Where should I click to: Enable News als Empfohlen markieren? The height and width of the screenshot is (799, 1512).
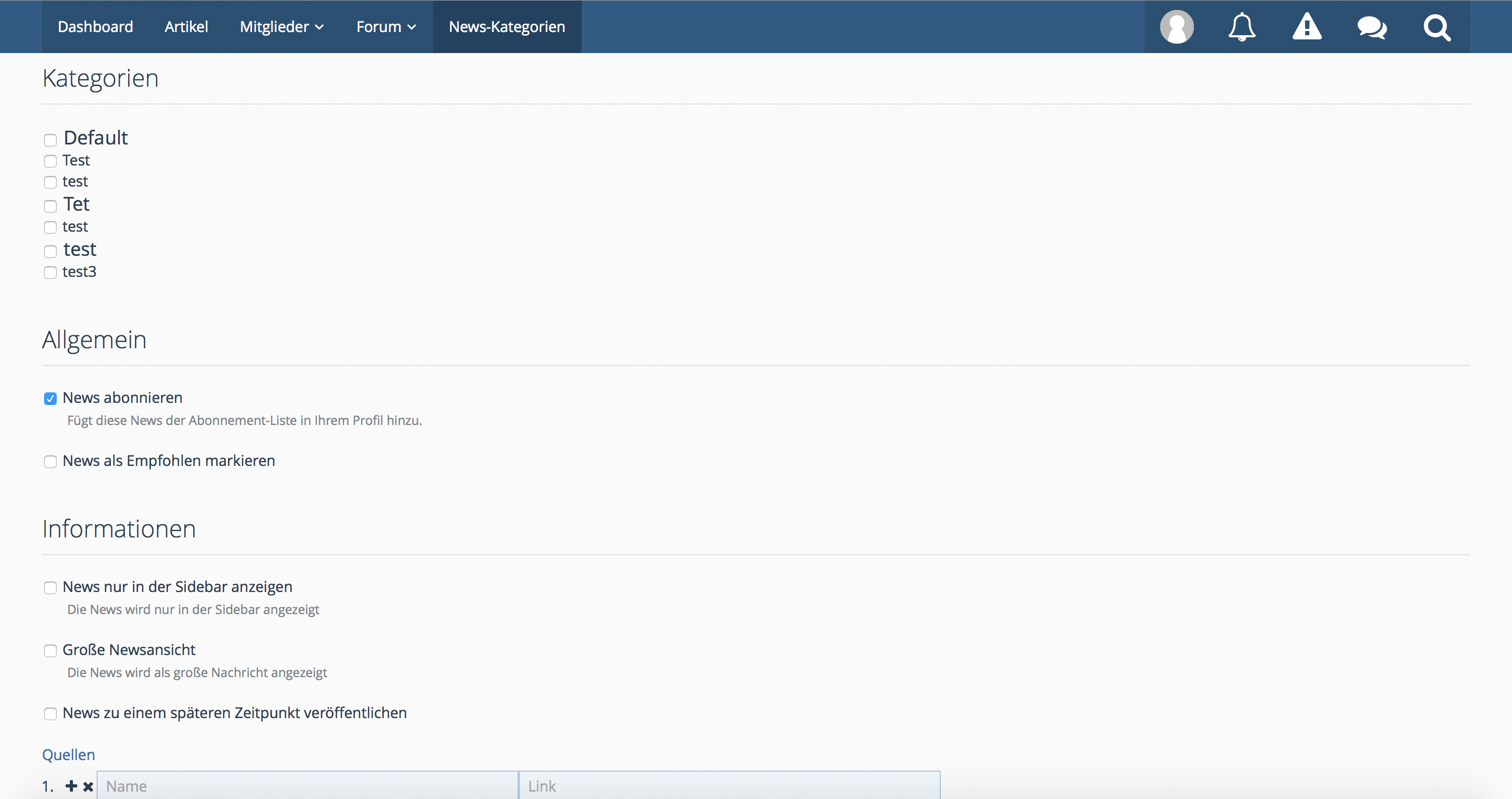point(50,462)
